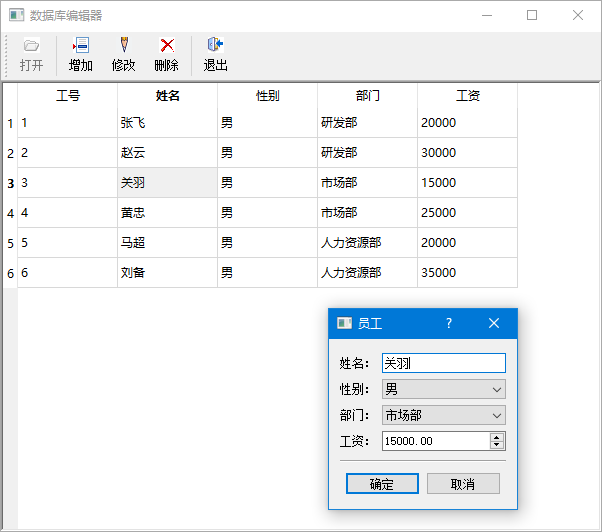Click the salary cell 25000
Viewport: 602px width, 532px height.
[468, 213]
